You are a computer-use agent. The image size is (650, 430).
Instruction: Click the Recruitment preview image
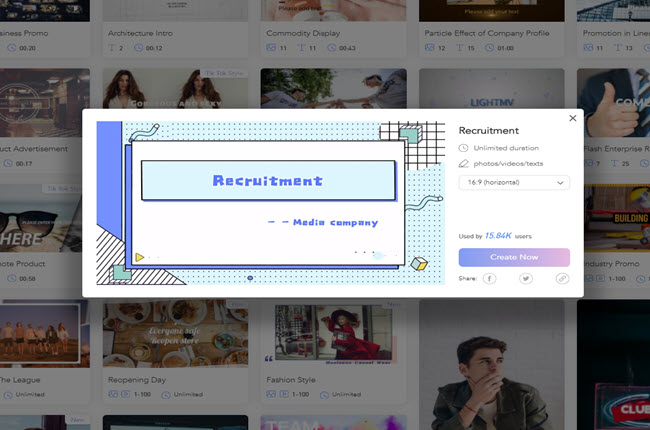click(x=271, y=203)
